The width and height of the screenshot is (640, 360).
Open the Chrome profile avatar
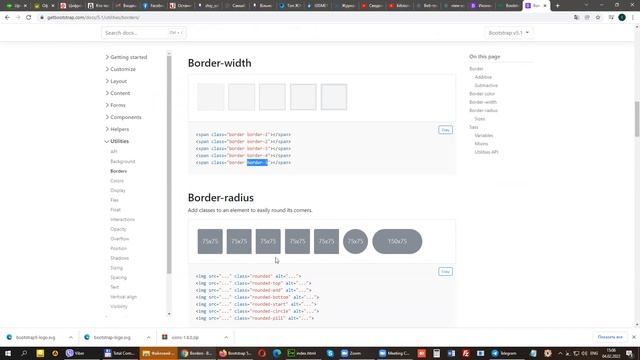tap(622, 18)
